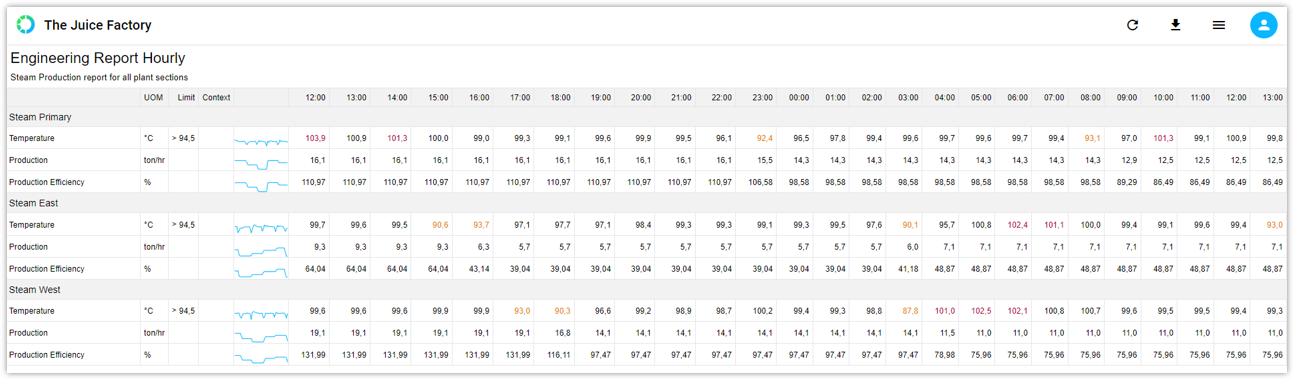Open the user profile avatar
The height and width of the screenshot is (380, 1294).
pyautogui.click(x=1263, y=25)
